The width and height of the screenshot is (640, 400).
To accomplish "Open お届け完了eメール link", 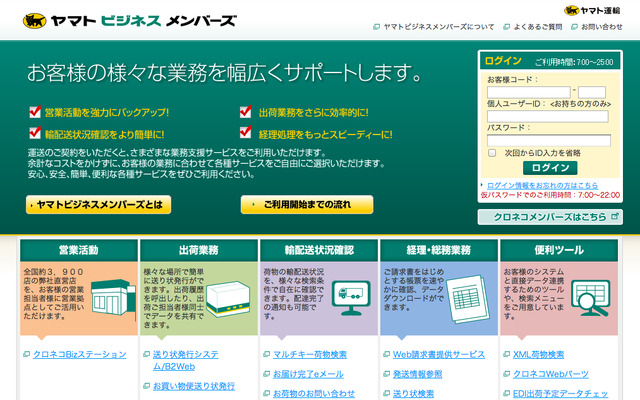I will pos(308,374).
